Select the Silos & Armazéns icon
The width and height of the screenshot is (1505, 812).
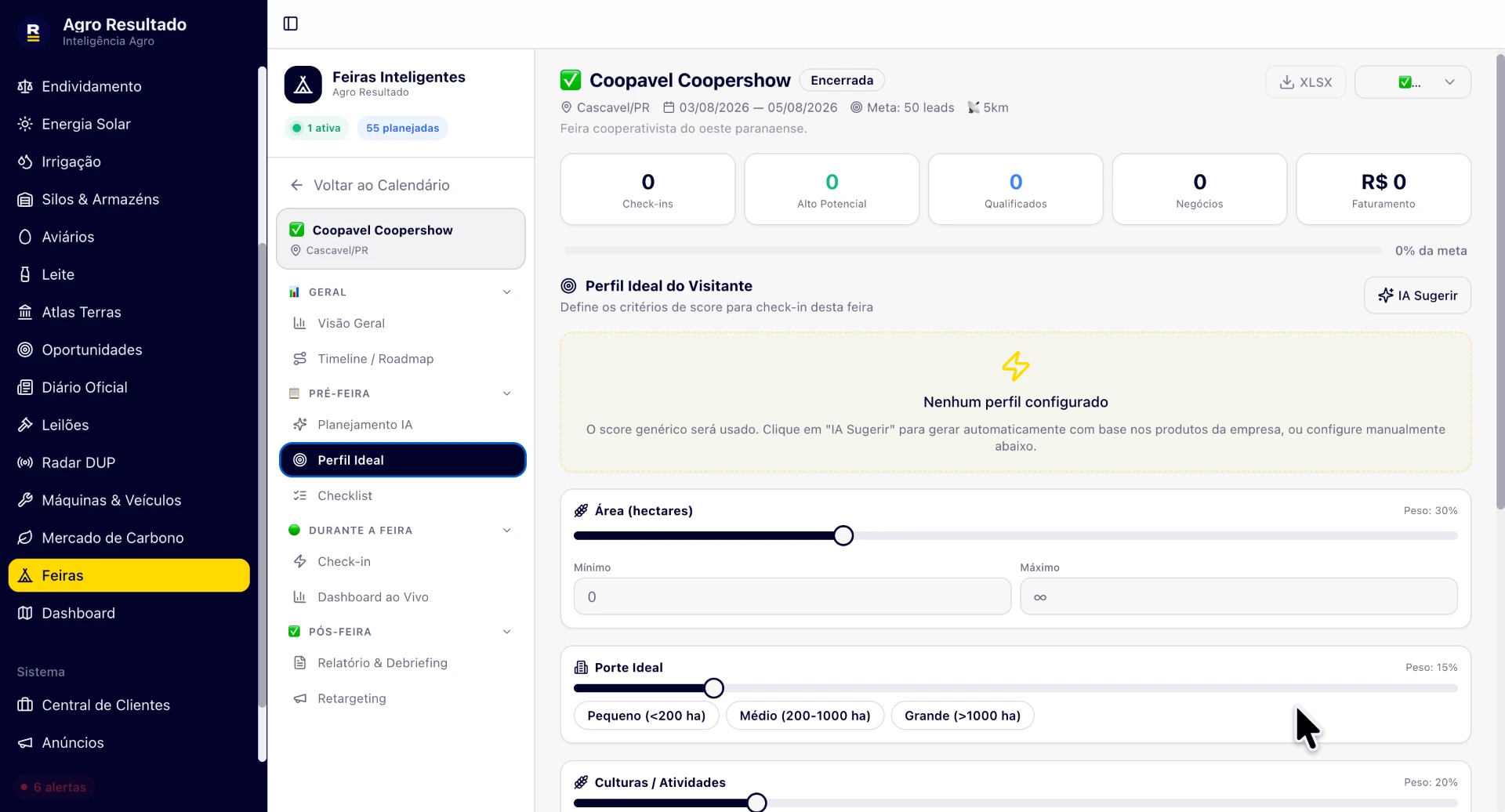25,199
